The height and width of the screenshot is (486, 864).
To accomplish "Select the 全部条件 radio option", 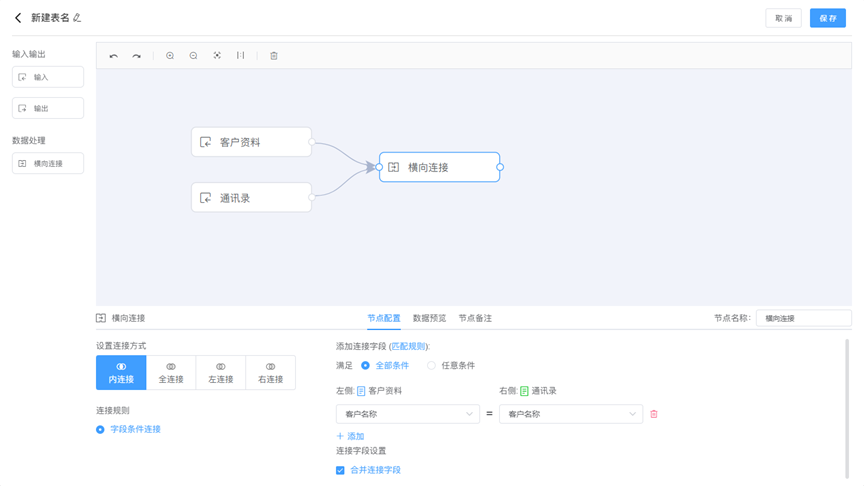I will [x=366, y=366].
